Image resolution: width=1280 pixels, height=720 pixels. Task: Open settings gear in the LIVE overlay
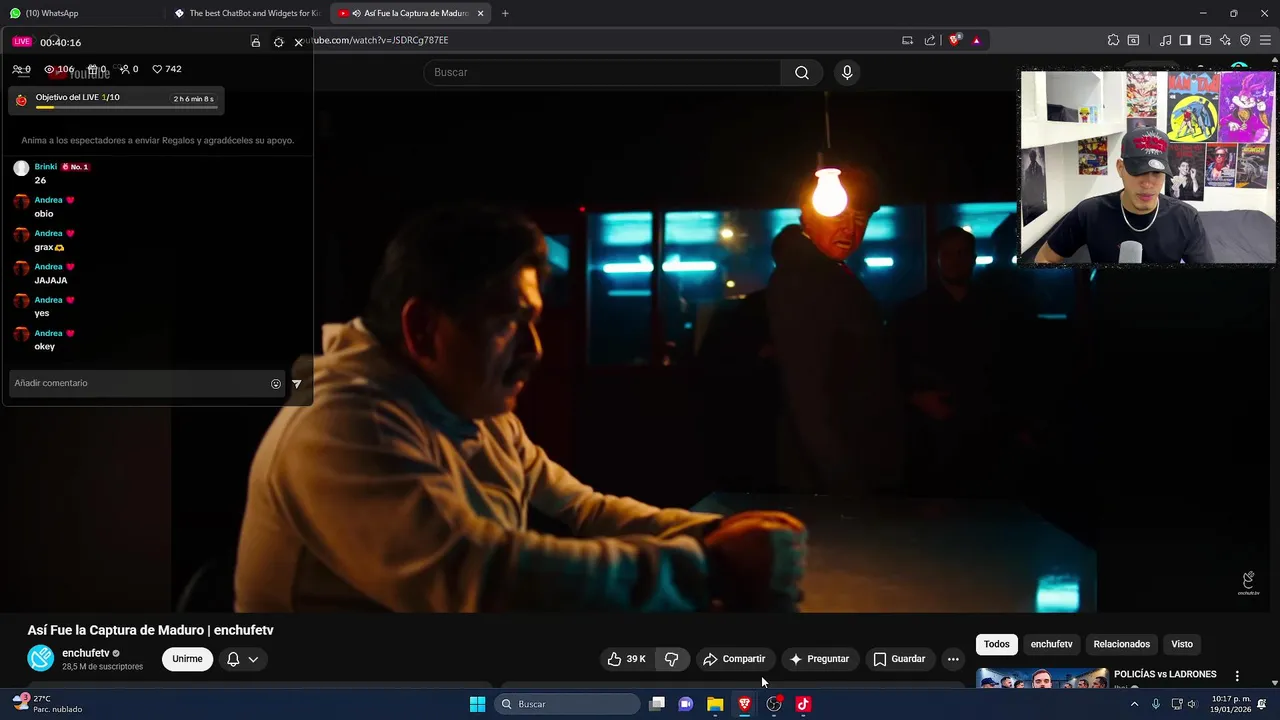point(278,42)
